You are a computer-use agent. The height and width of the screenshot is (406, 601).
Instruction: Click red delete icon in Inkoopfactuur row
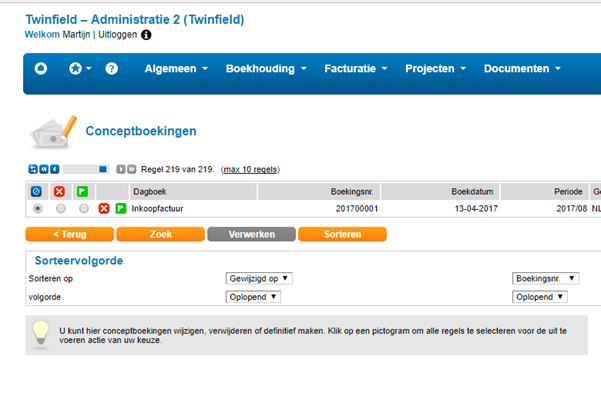click(x=104, y=209)
